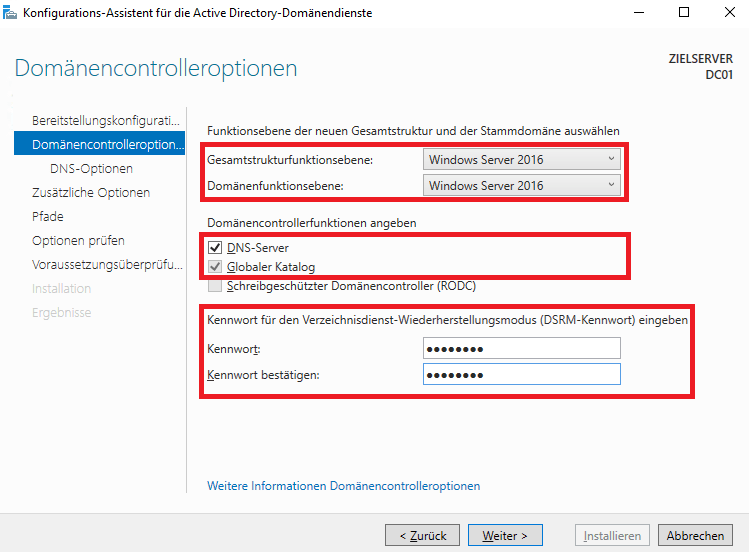
Task: Open Weitere Informationen Domänencontrolleroptionen link
Action: click(x=343, y=486)
